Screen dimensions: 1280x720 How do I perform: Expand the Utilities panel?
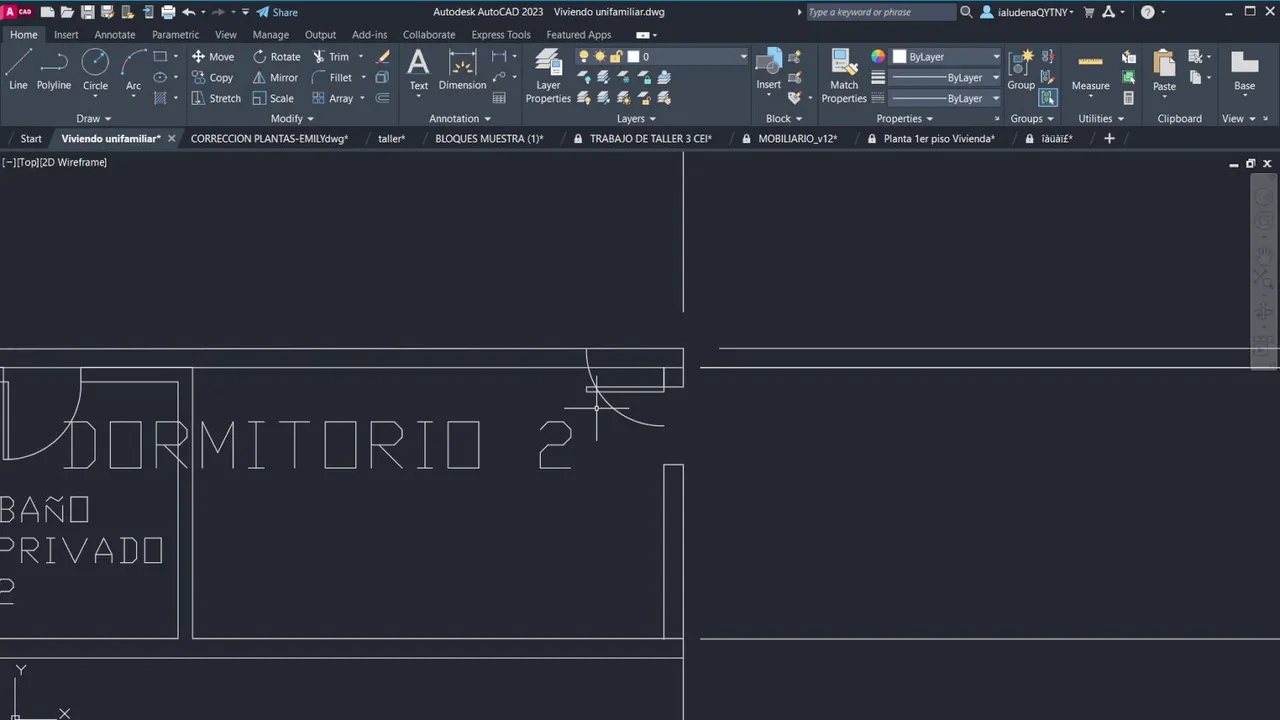click(1101, 118)
